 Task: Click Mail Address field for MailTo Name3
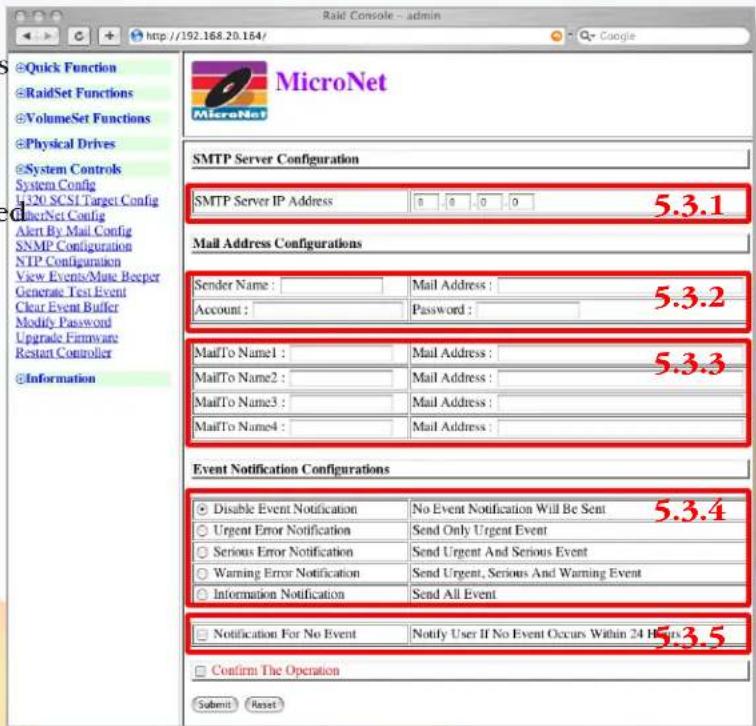(x=621, y=403)
